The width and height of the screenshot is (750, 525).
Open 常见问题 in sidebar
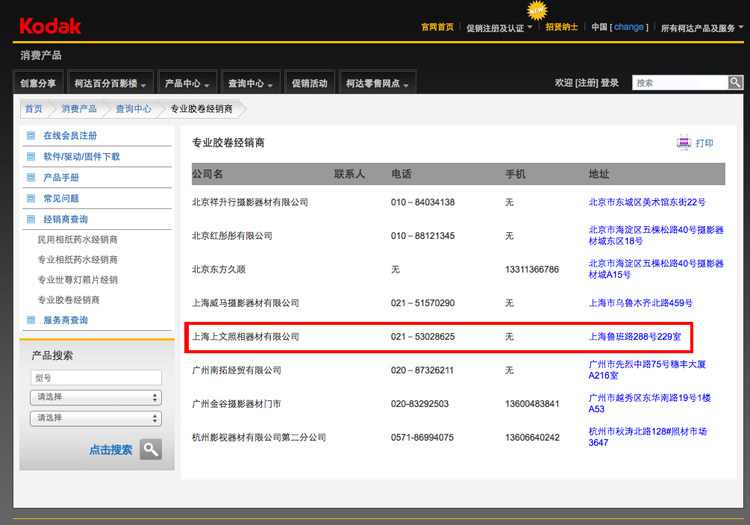coord(61,198)
